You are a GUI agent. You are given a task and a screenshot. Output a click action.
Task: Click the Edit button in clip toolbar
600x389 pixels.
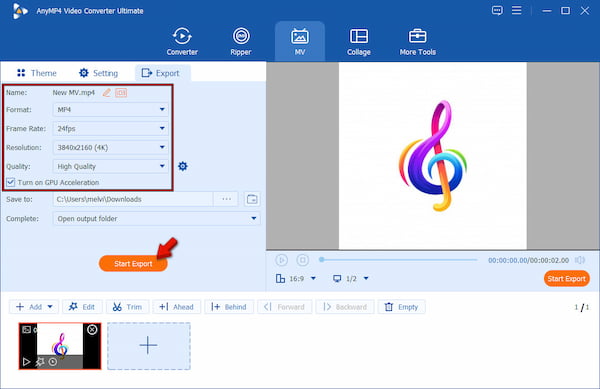(82, 307)
